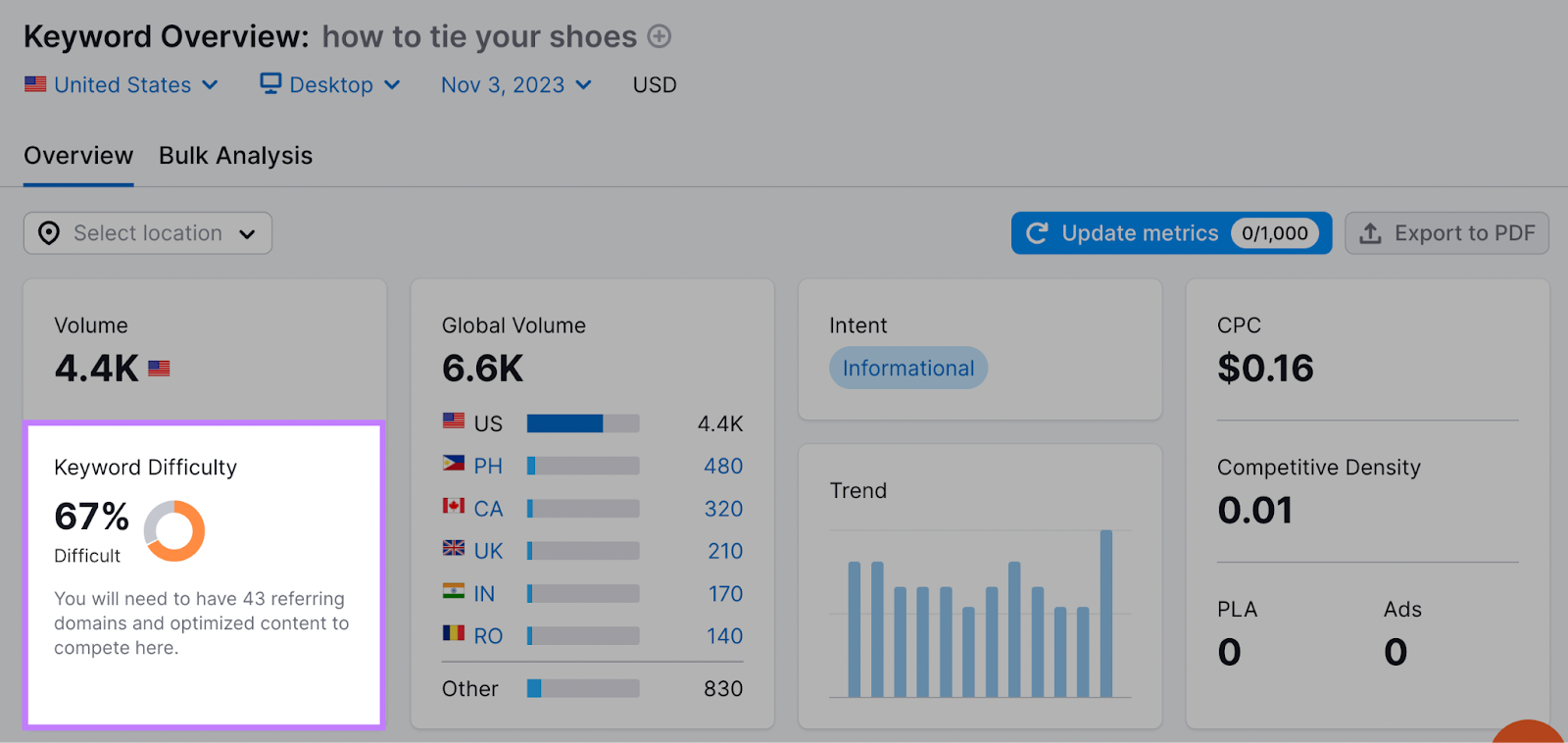
Task: Click the Informational intent badge
Action: [907, 368]
